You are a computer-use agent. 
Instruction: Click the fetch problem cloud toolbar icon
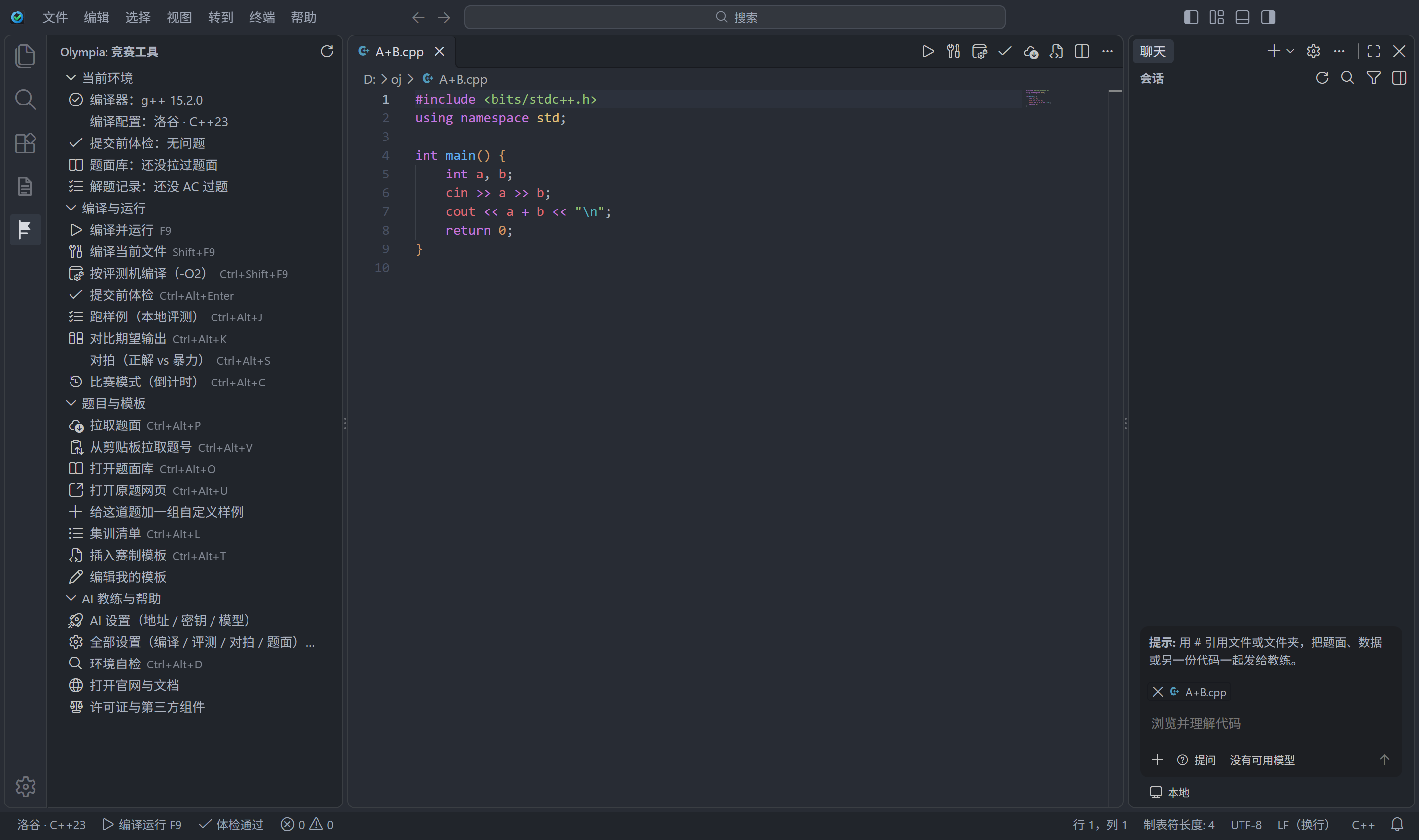1030,51
